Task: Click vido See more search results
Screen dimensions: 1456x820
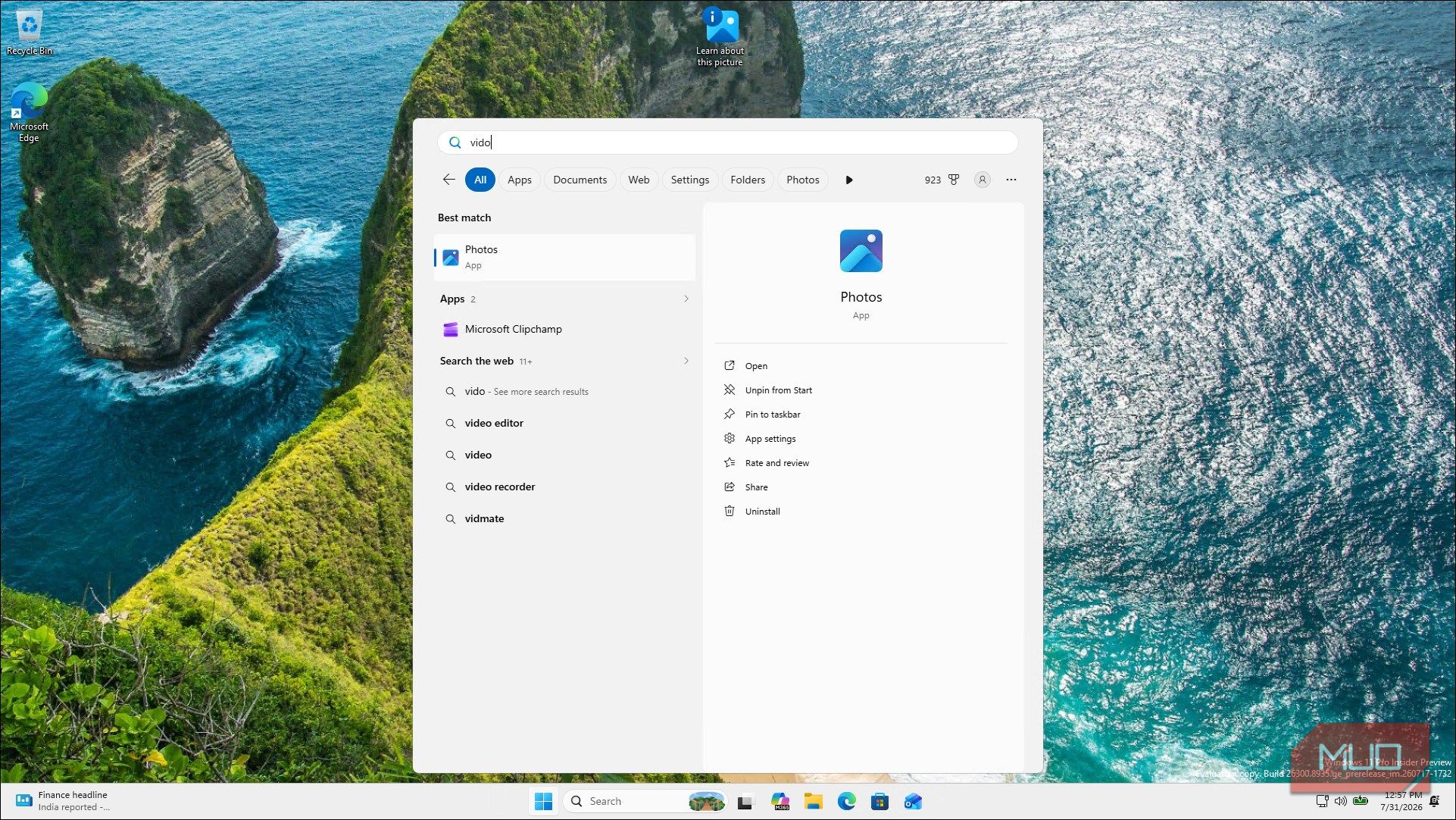Action: 564,391
